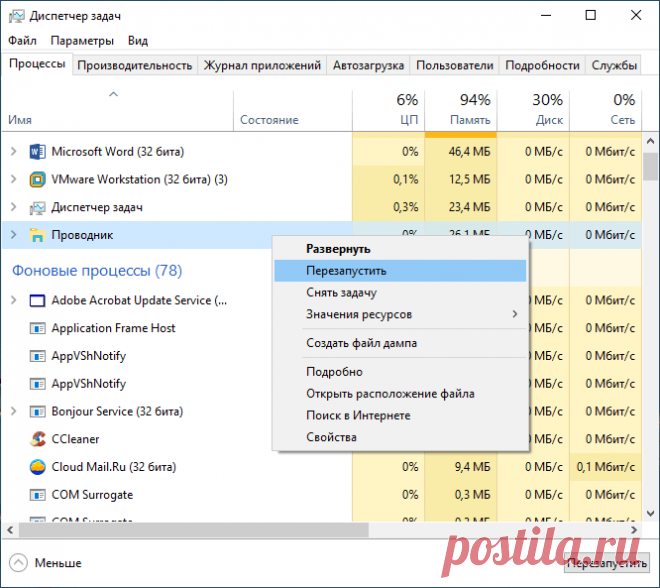Expand the Проводник process row
The width and height of the screenshot is (660, 588).
coord(13,235)
